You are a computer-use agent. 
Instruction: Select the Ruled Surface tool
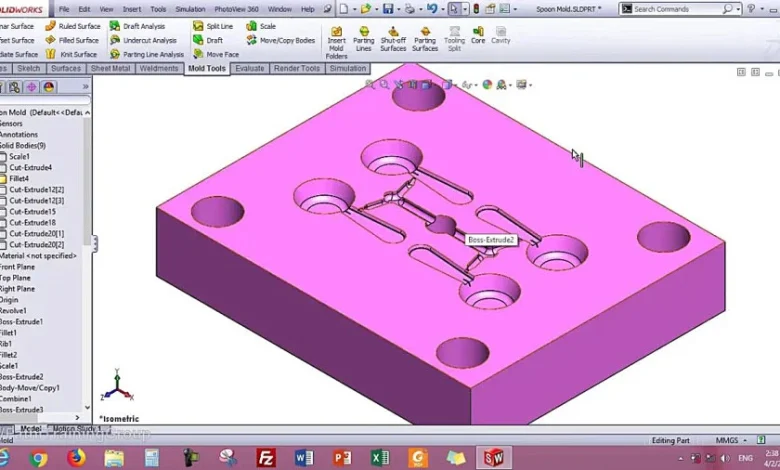(73, 26)
